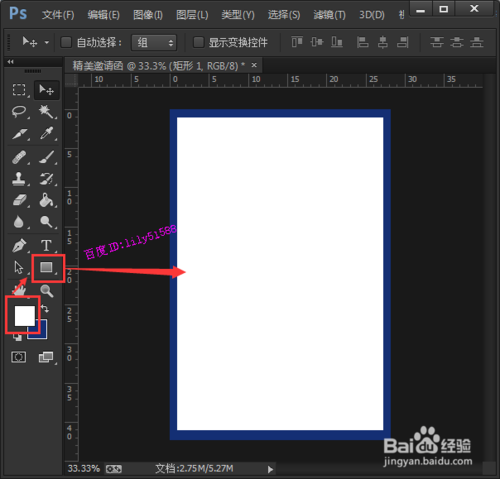Reset default foreground and background colors
Screen dimensions: 500x479
coord(17,337)
